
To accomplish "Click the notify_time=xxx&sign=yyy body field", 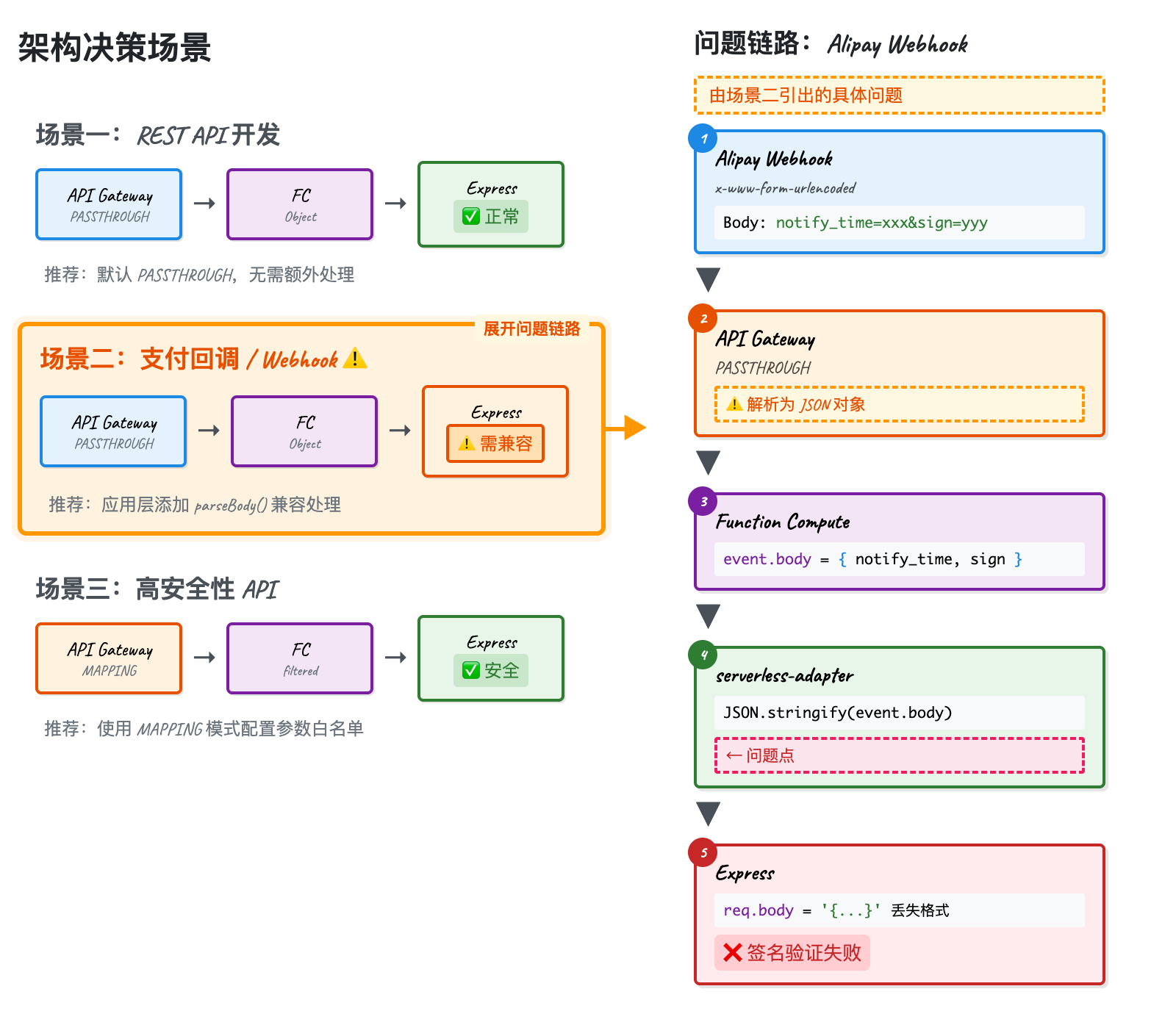I will pos(898,222).
